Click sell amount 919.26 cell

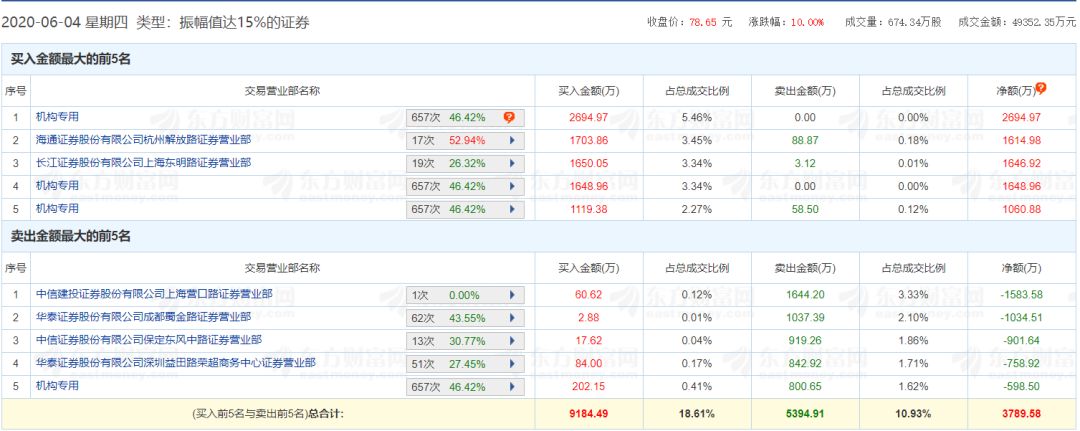[804, 340]
